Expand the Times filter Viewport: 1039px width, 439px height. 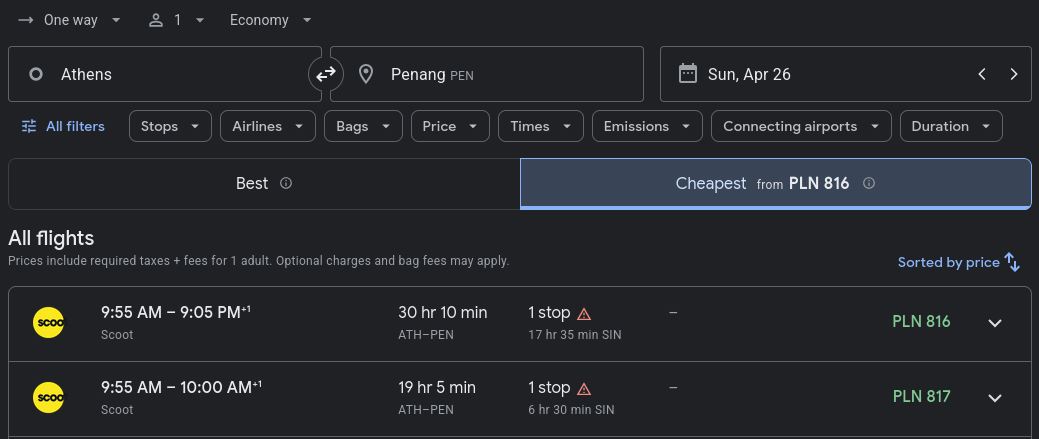pyautogui.click(x=541, y=126)
